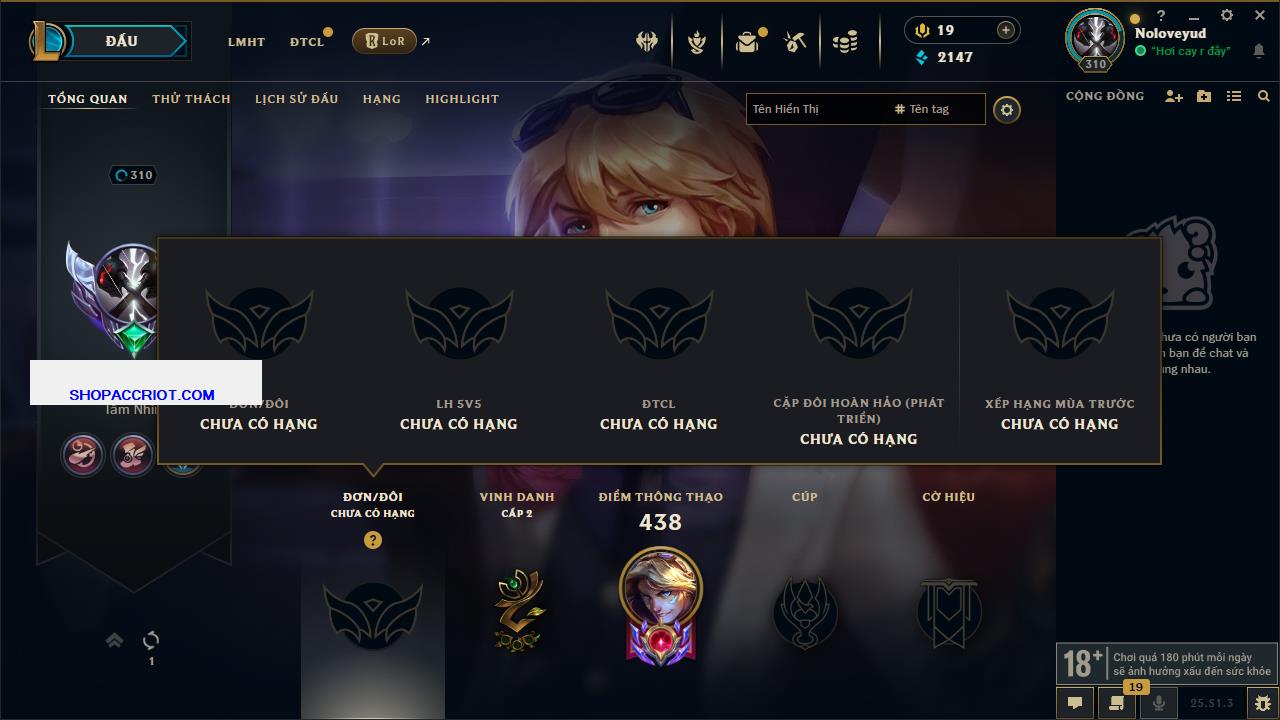Open the LoR external link button

coord(385,41)
